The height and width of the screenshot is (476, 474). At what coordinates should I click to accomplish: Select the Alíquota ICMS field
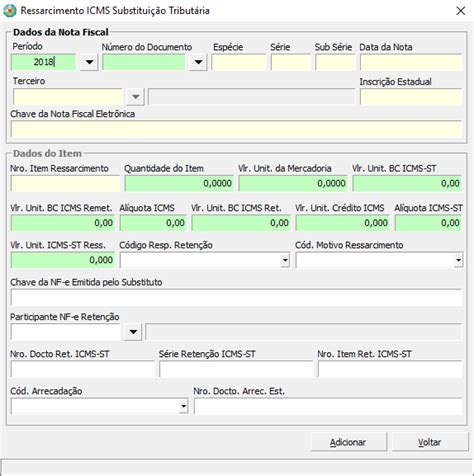pos(153,223)
